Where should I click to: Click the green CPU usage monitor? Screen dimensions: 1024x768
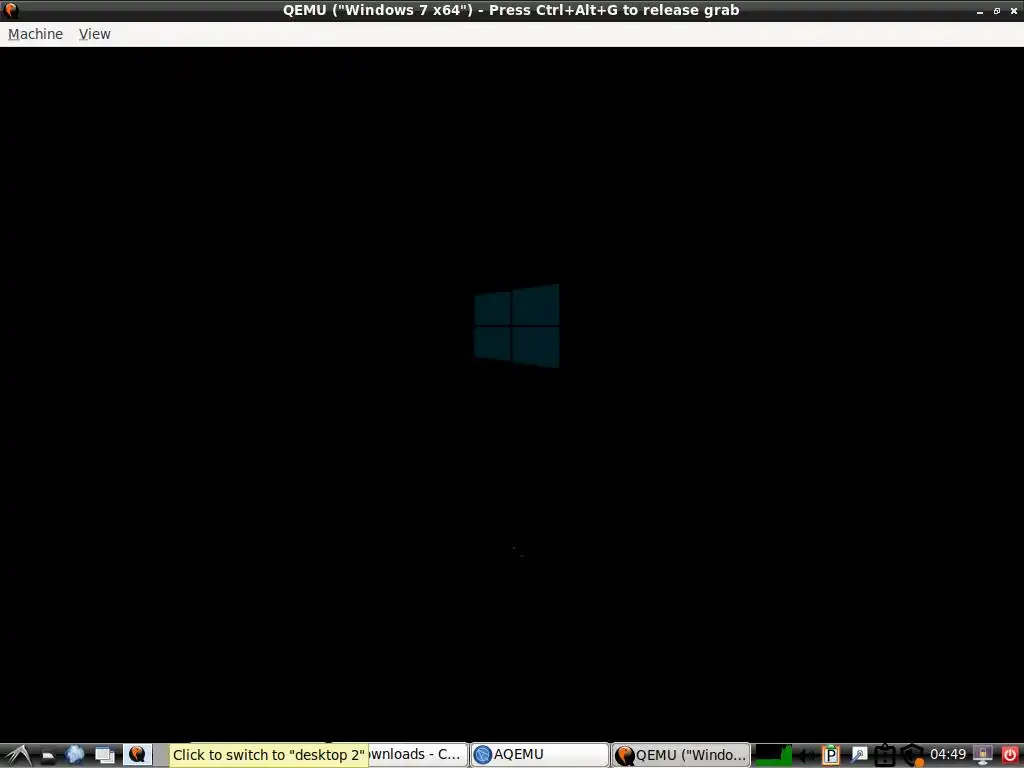(773, 755)
